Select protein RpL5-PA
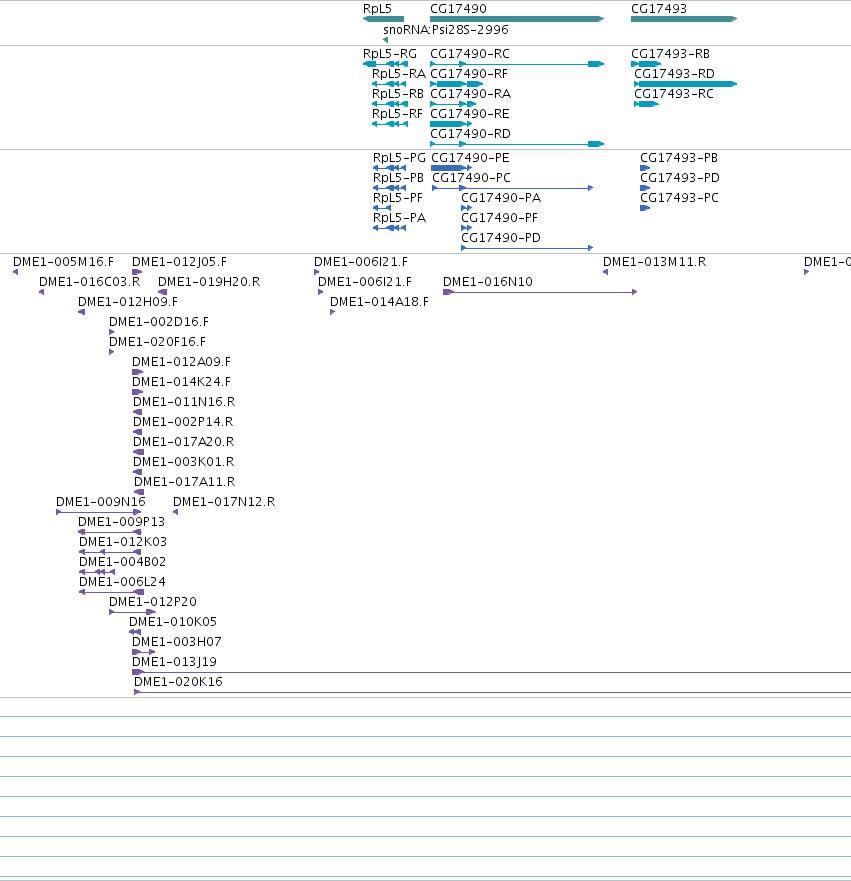 point(389,228)
